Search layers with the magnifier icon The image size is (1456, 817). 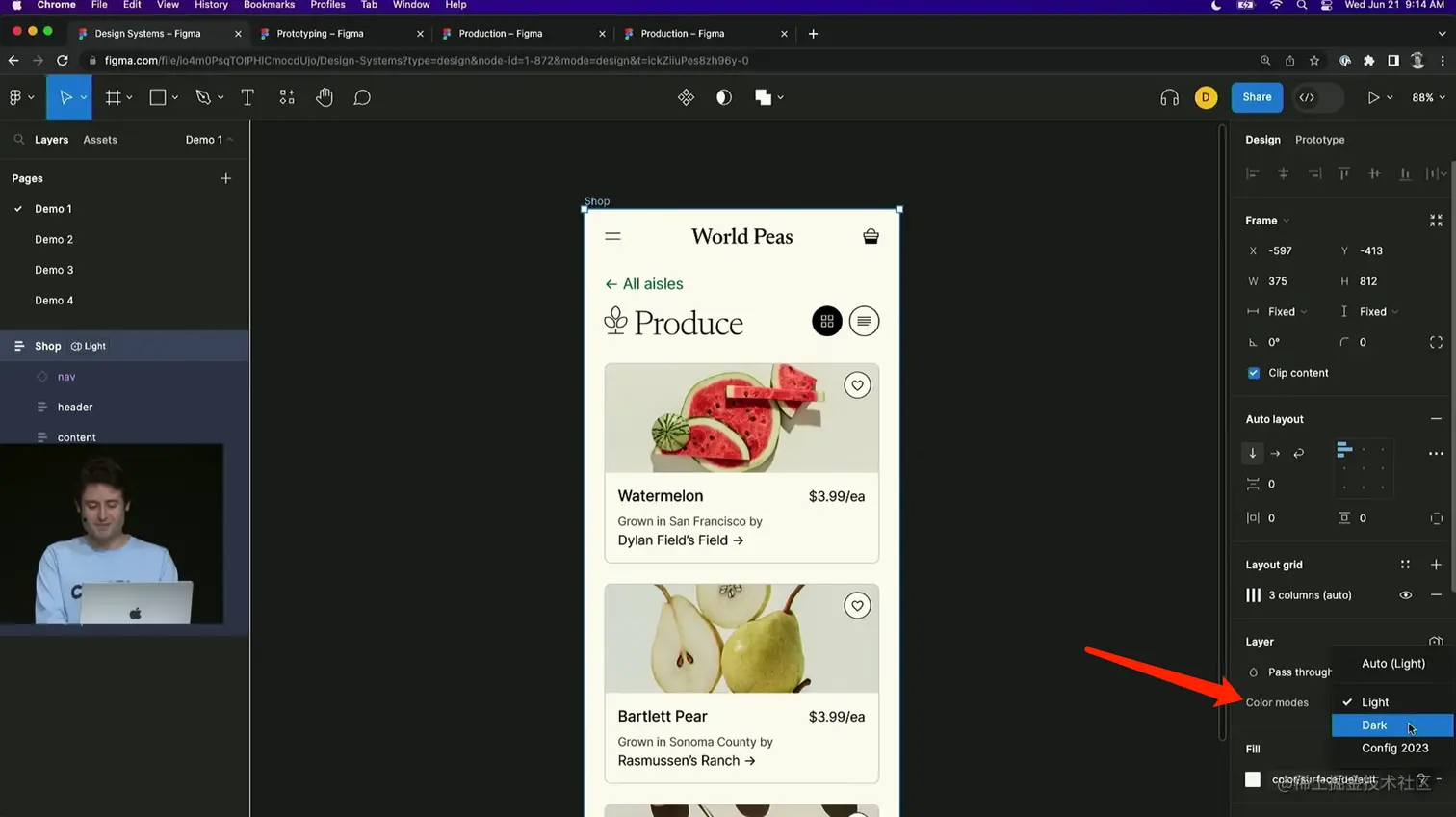click(x=18, y=140)
